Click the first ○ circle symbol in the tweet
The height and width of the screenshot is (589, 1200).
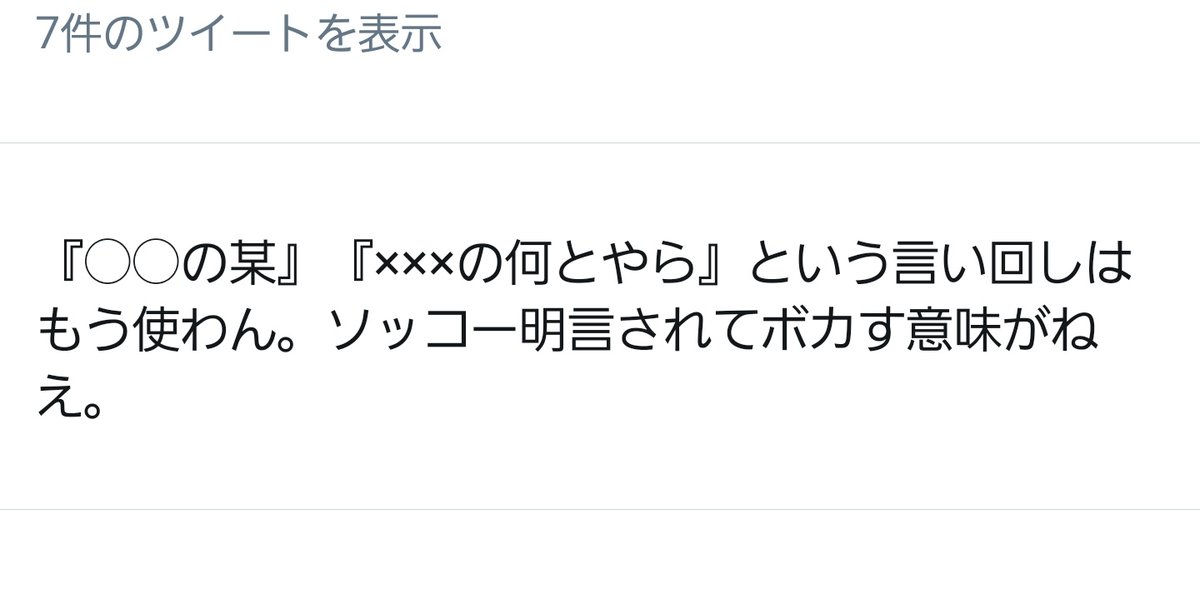[x=108, y=263]
